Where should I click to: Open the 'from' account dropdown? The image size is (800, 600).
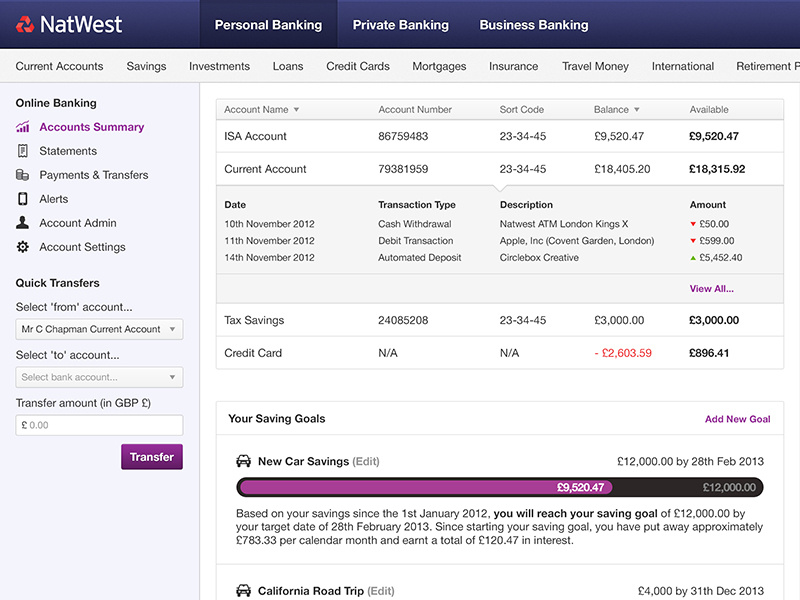click(99, 329)
